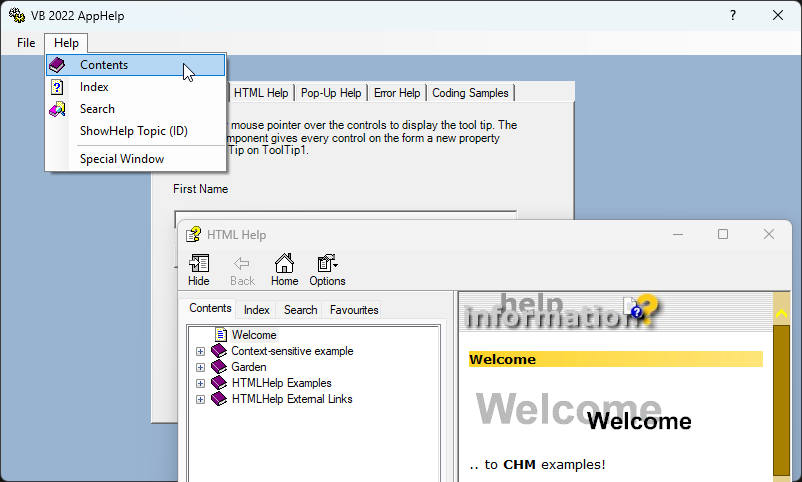Click the Context-sensitive example book icon
This screenshot has width=802, height=482.
click(219, 350)
